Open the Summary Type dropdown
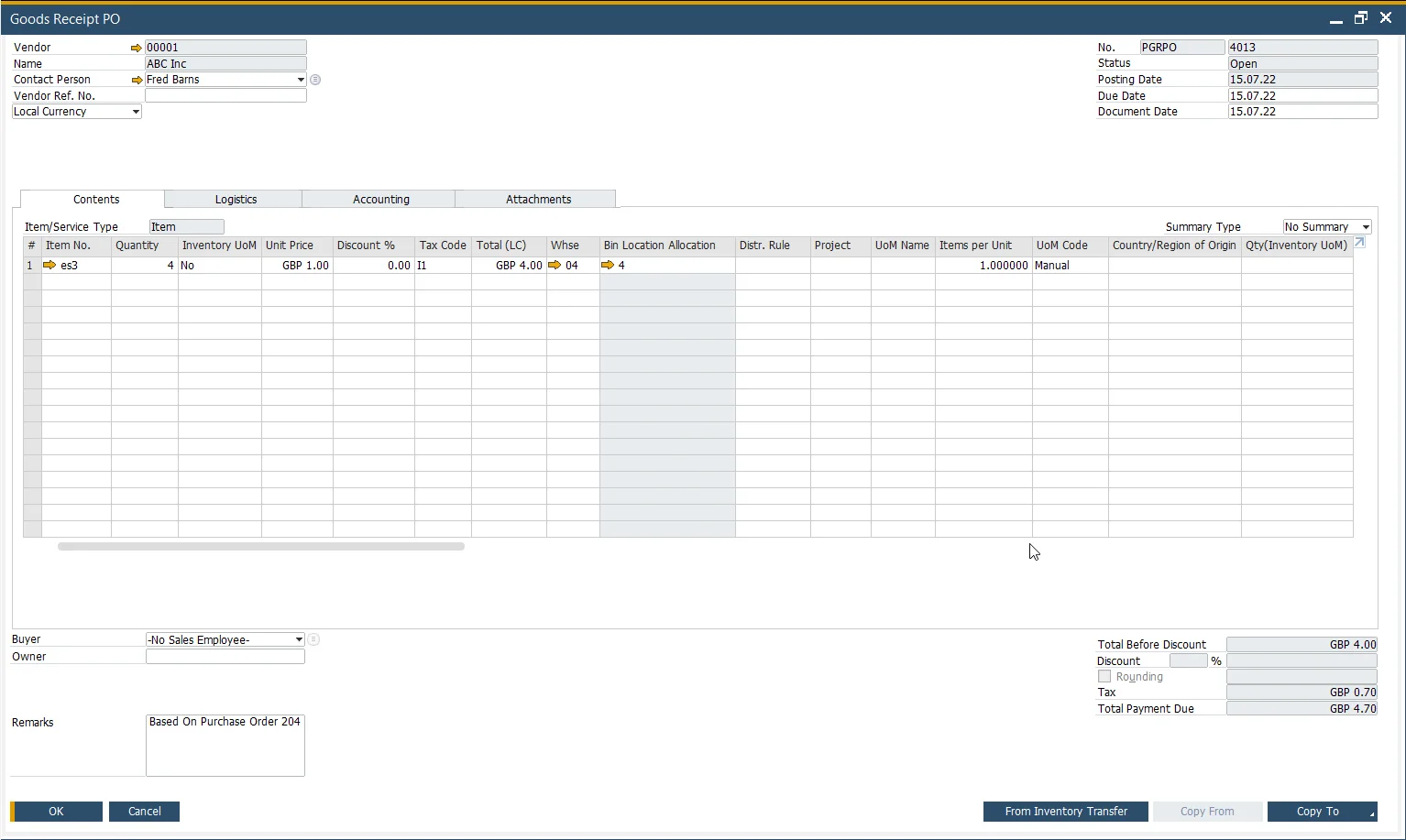Image resolution: width=1406 pixels, height=840 pixels. [x=1366, y=227]
